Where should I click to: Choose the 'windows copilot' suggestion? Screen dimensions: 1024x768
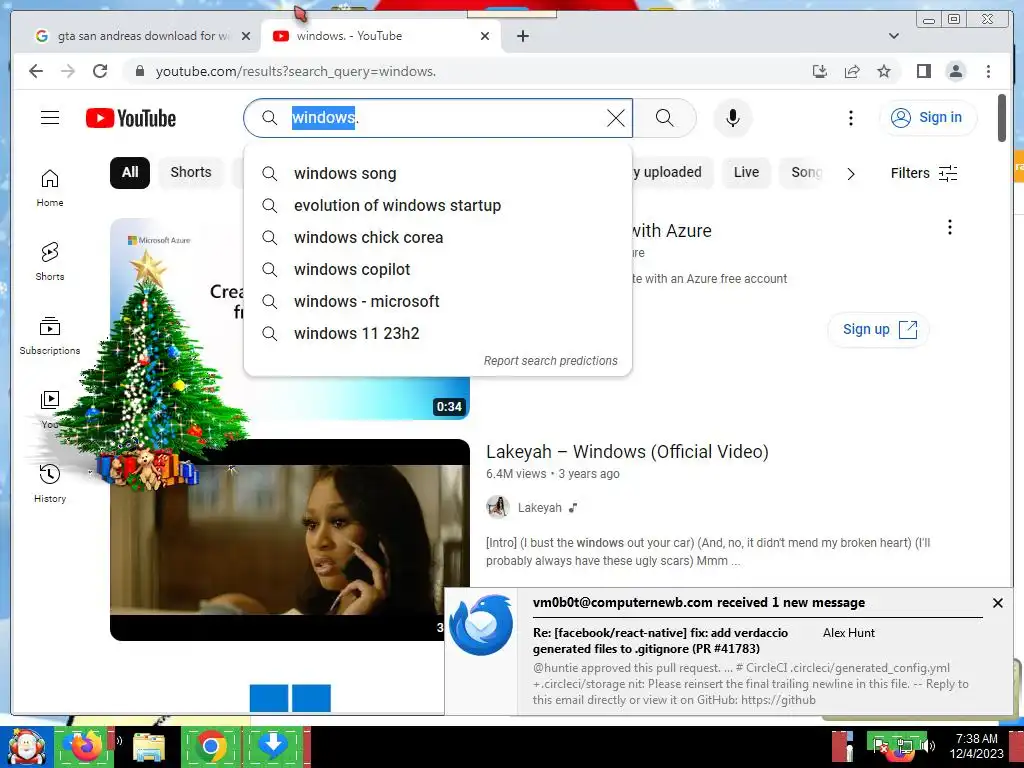438,270
